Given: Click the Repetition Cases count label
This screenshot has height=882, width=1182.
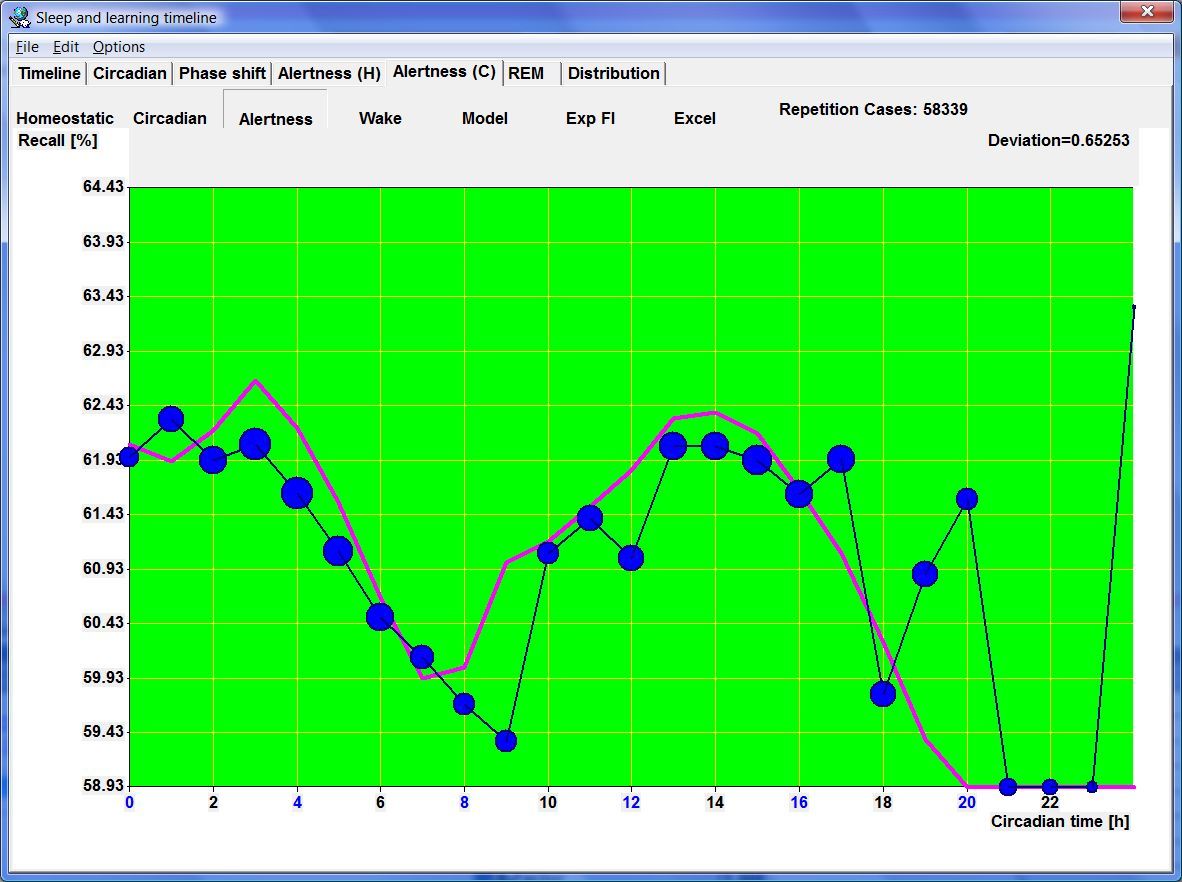Looking at the screenshot, I should 873,109.
